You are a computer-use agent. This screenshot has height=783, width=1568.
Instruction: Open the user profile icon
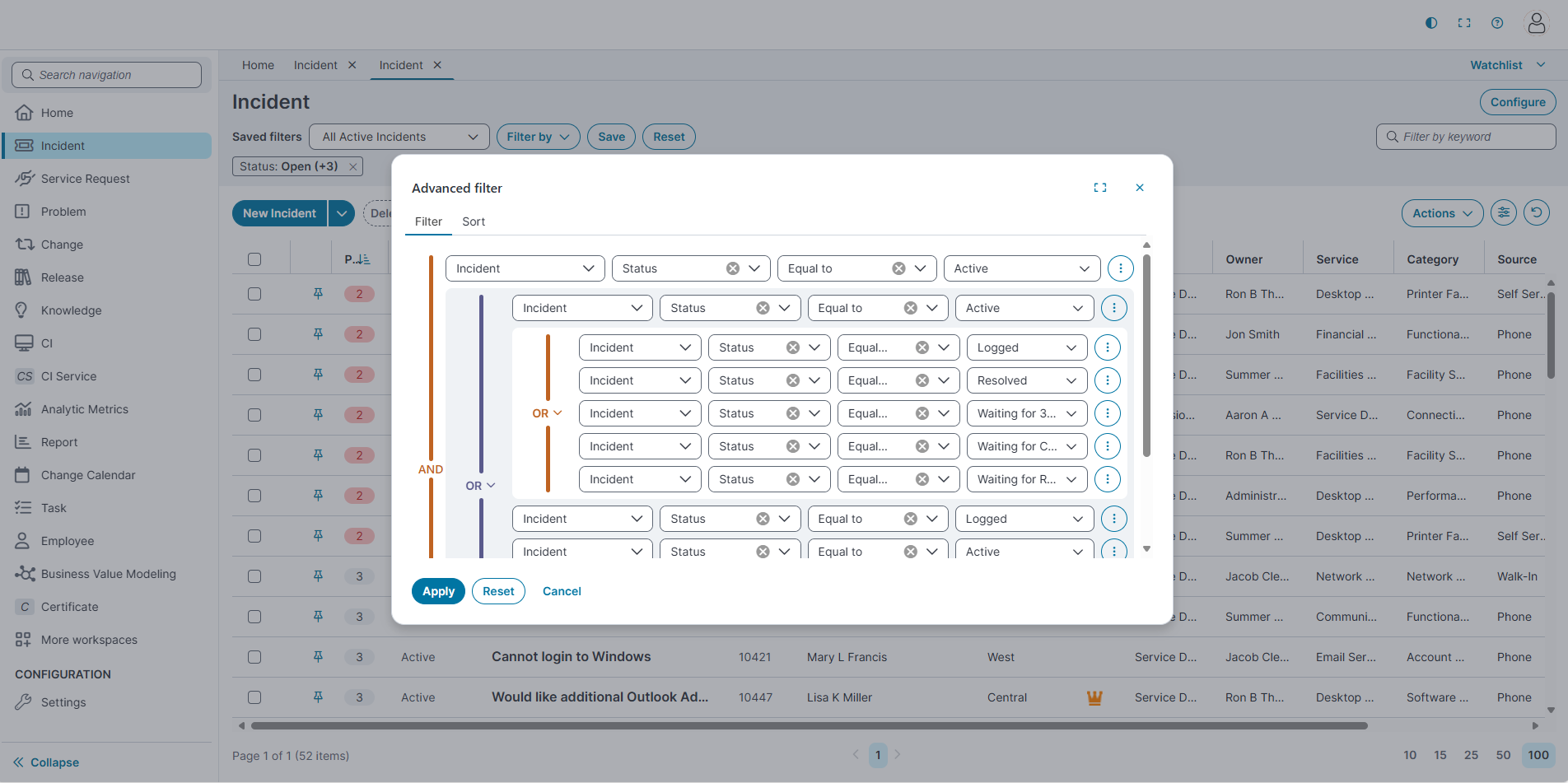[1536, 23]
